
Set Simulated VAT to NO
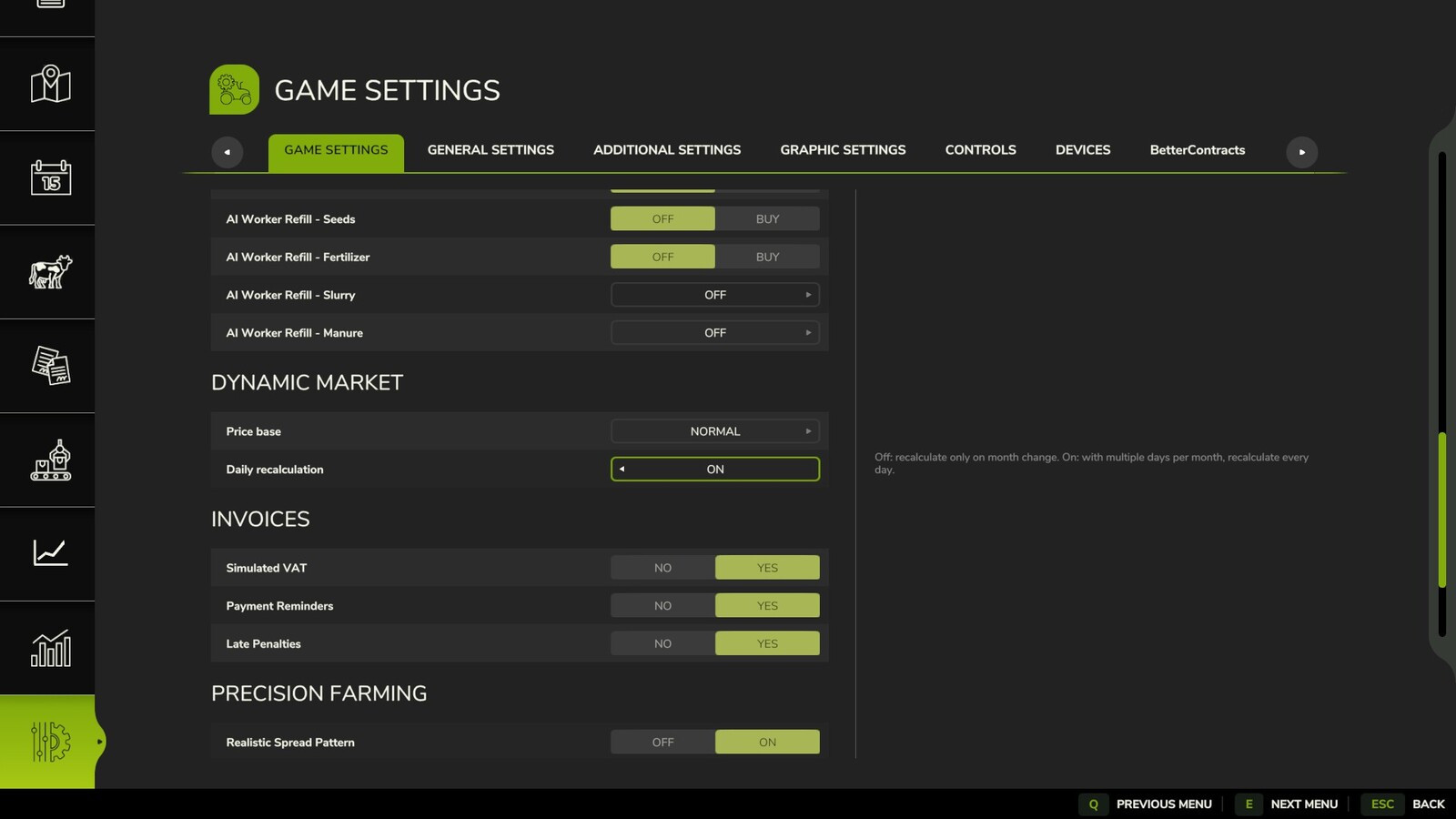tap(662, 568)
